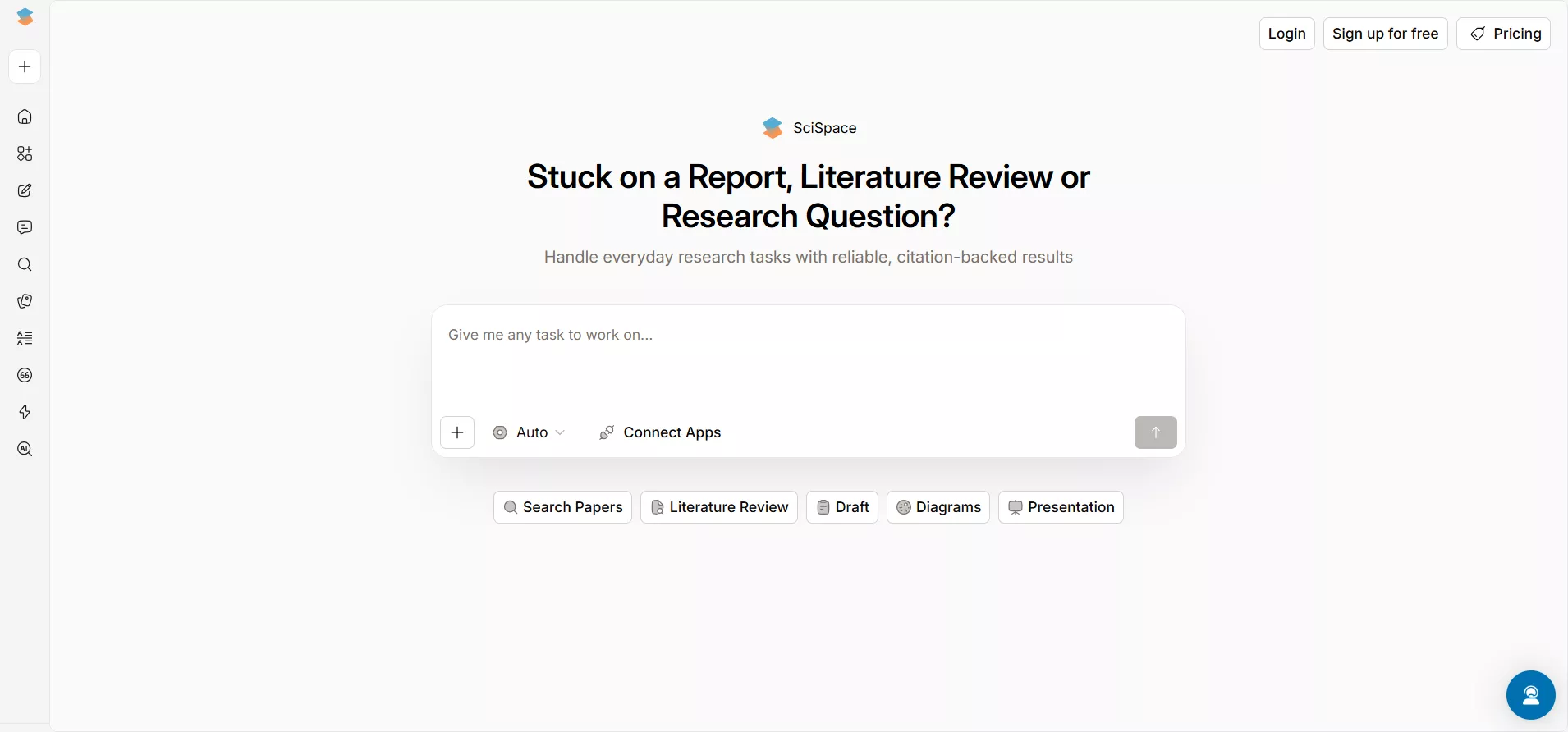1568x732 pixels.
Task: Open the paraphraser text-lines icon in the sidebar
Action: (25, 338)
